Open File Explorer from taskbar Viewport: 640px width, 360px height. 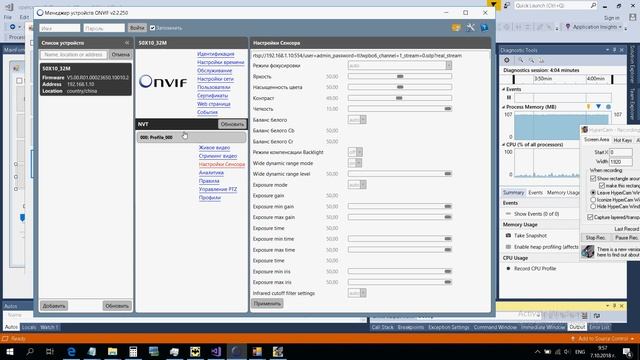coord(112,351)
